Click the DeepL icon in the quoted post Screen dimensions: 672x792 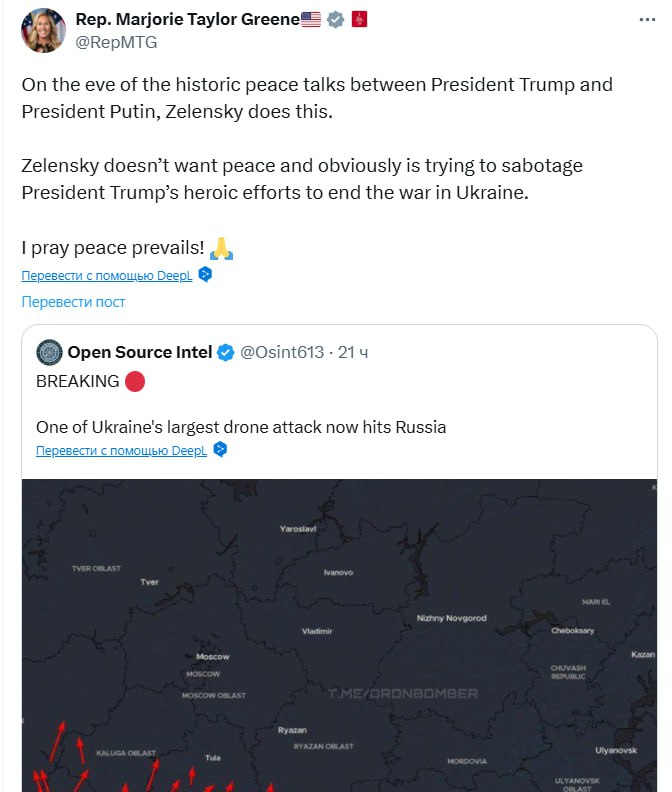220,450
